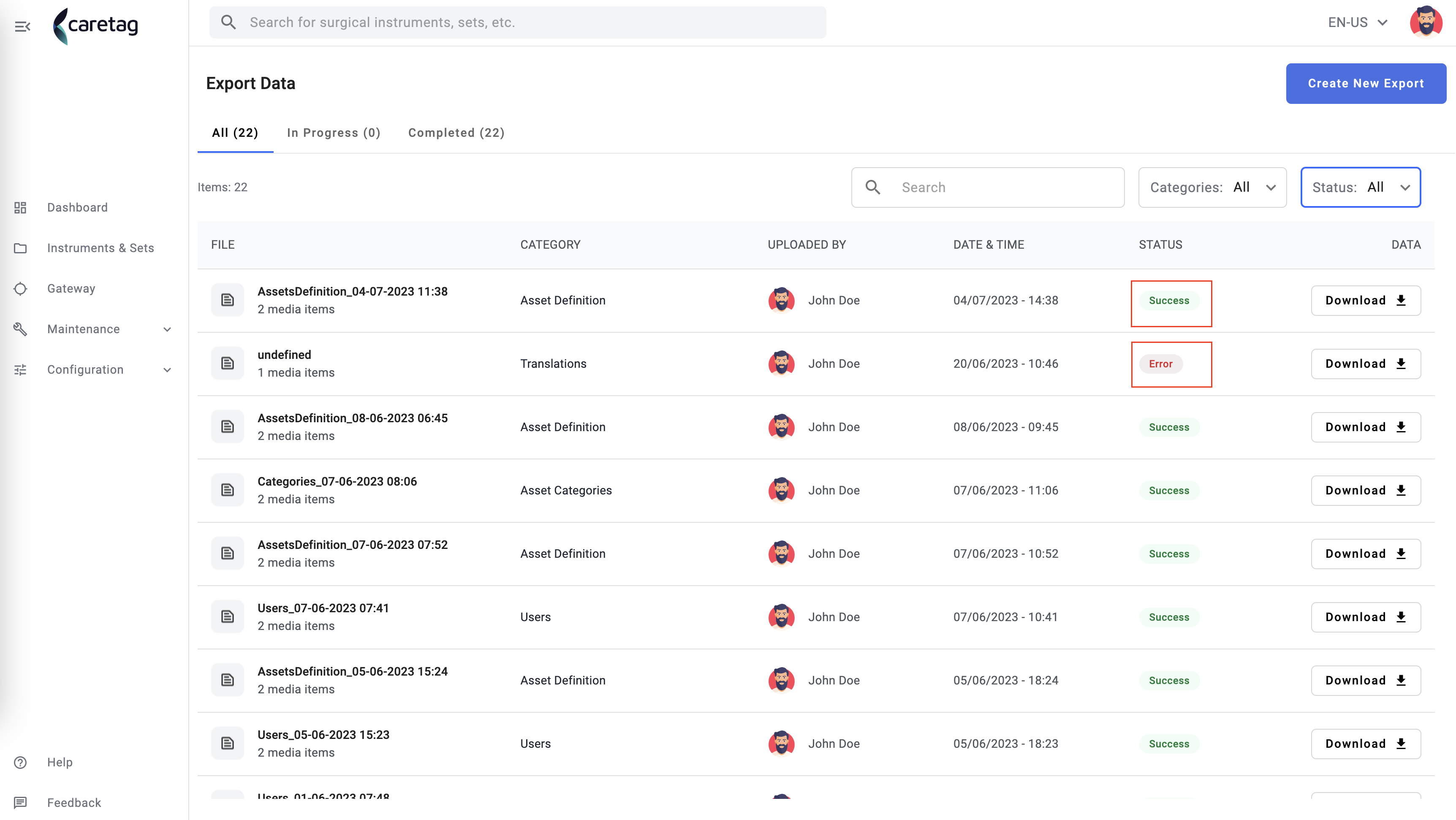Click the DATE & TIME column header
The height and width of the screenshot is (820, 1456).
click(x=989, y=245)
